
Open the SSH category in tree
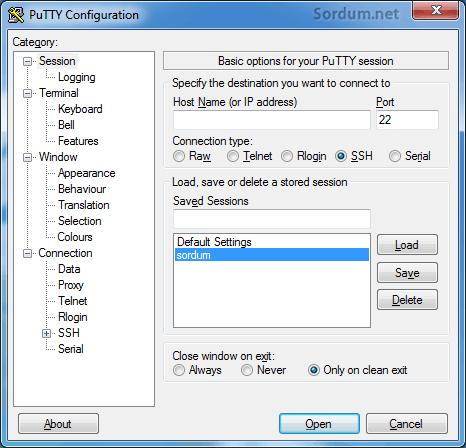[69, 333]
